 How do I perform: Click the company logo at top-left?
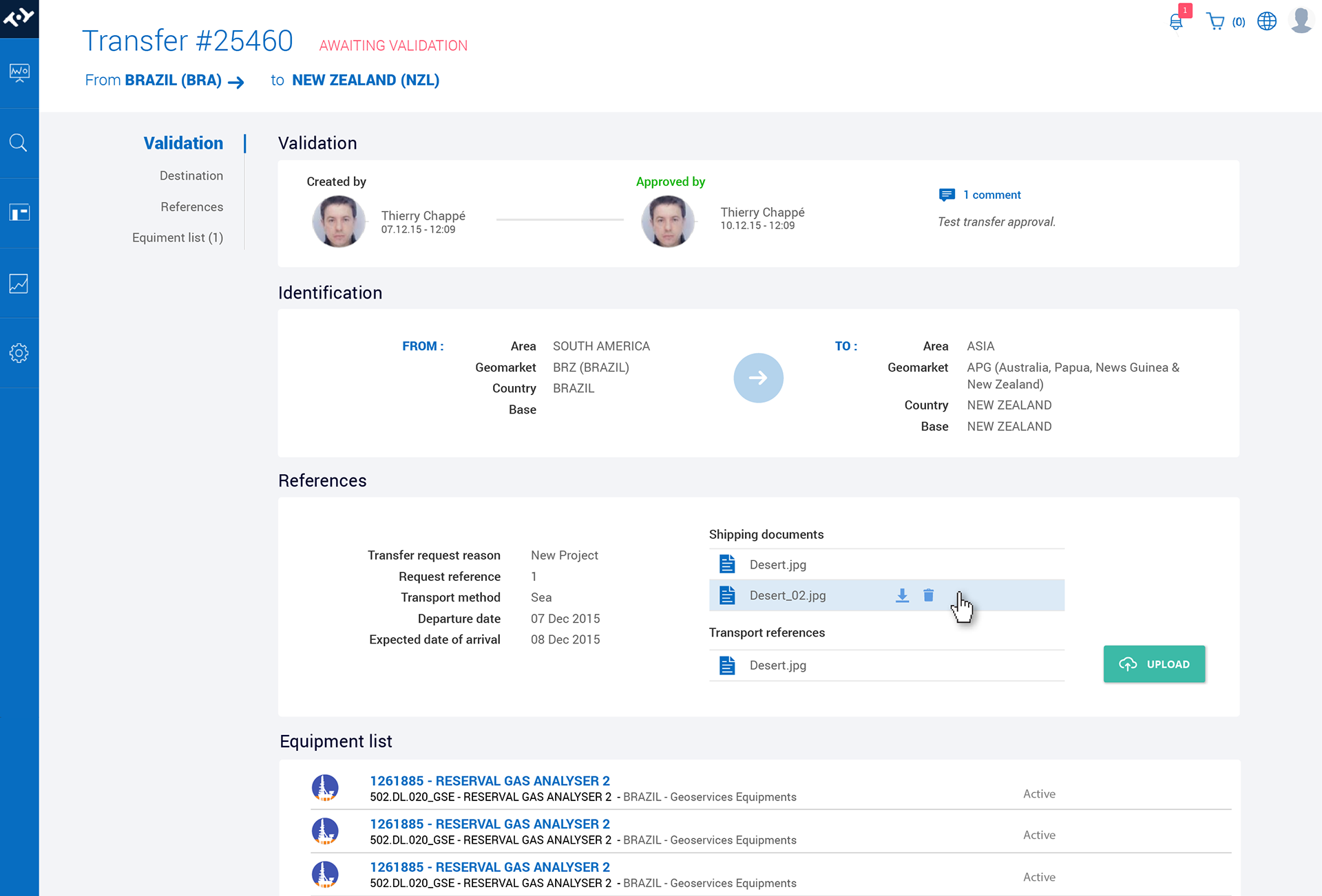(19, 17)
